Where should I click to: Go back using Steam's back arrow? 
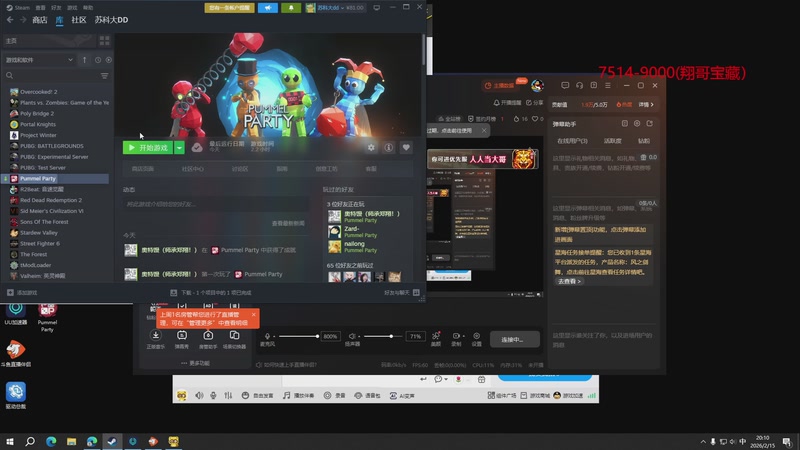click(10, 20)
